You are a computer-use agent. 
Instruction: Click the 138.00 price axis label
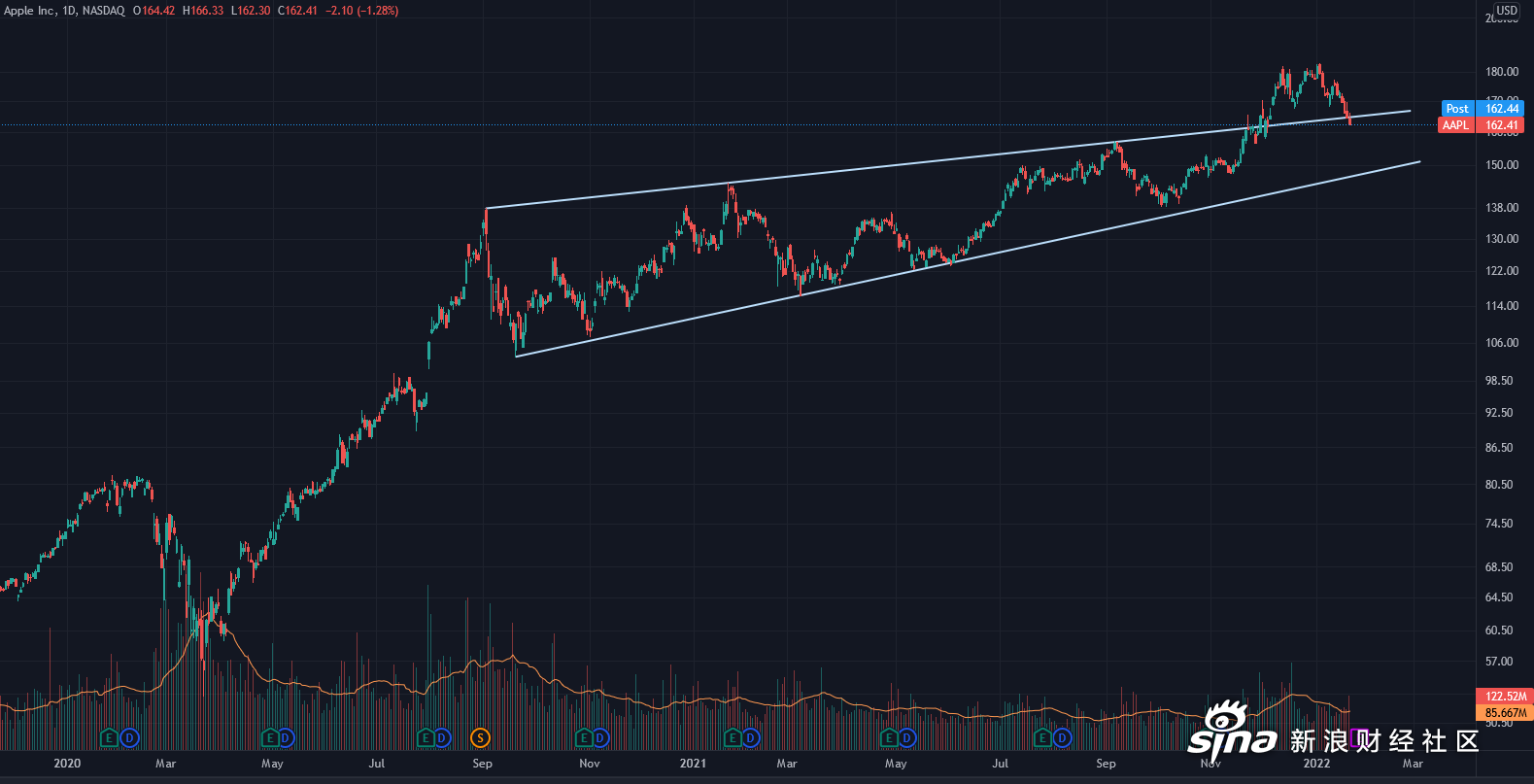(1502, 208)
